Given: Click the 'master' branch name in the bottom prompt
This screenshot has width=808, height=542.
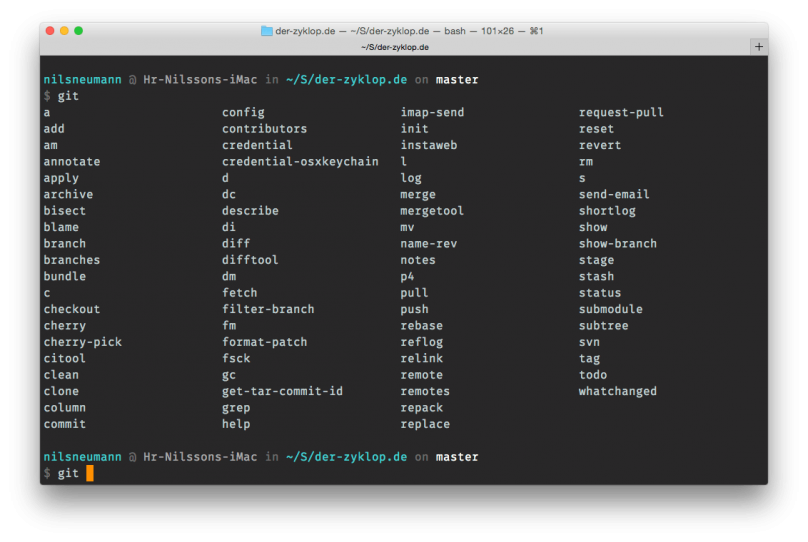Looking at the screenshot, I should coord(457,457).
